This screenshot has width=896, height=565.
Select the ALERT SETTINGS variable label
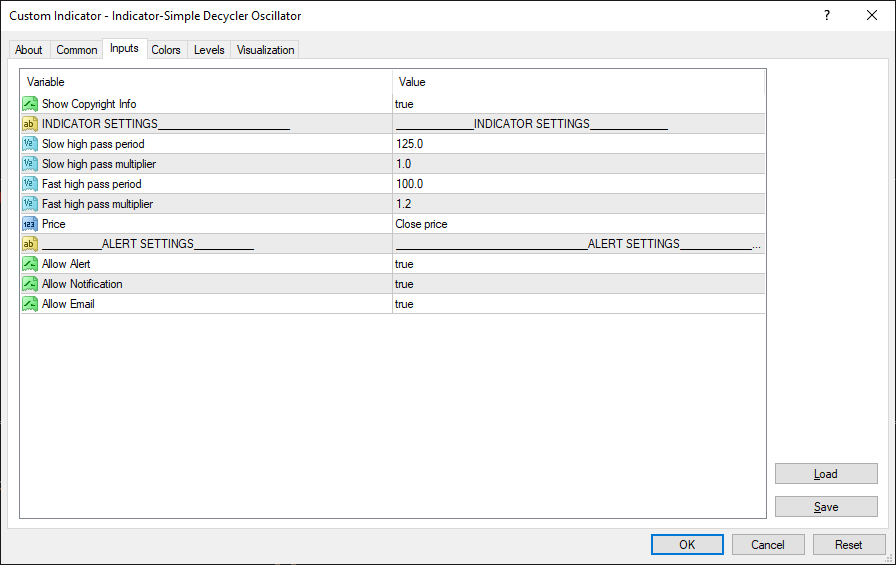click(x=148, y=244)
